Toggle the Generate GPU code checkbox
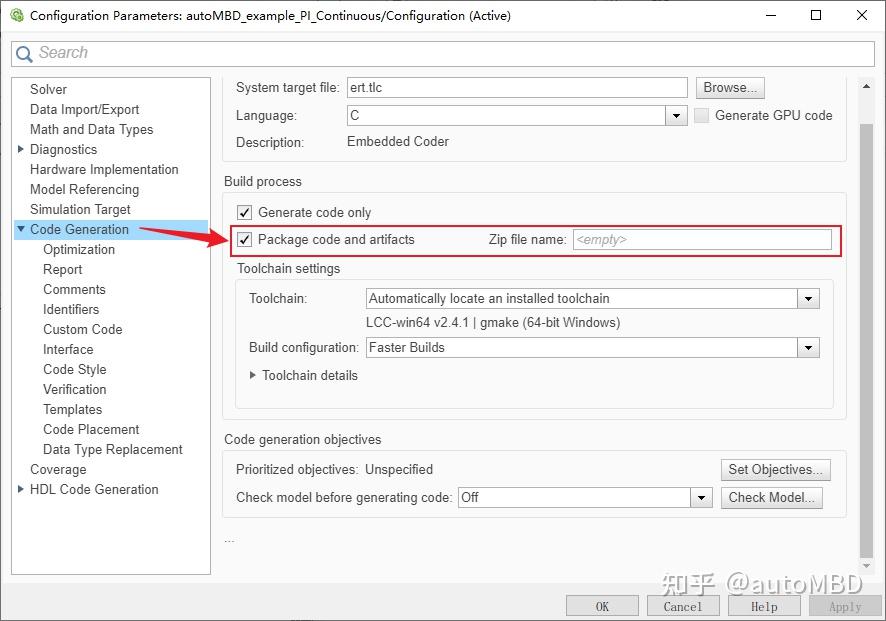This screenshot has width=886, height=621. click(x=701, y=115)
